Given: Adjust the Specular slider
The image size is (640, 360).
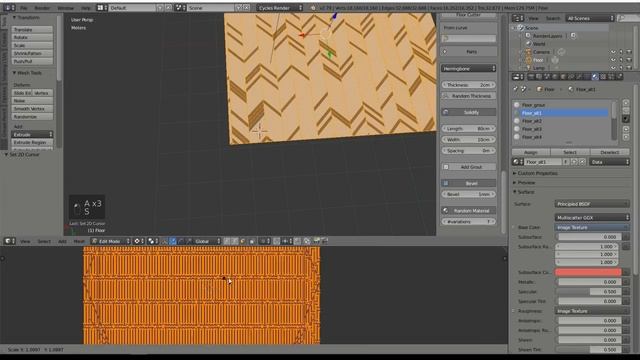Looking at the screenshot, I should tap(588, 292).
